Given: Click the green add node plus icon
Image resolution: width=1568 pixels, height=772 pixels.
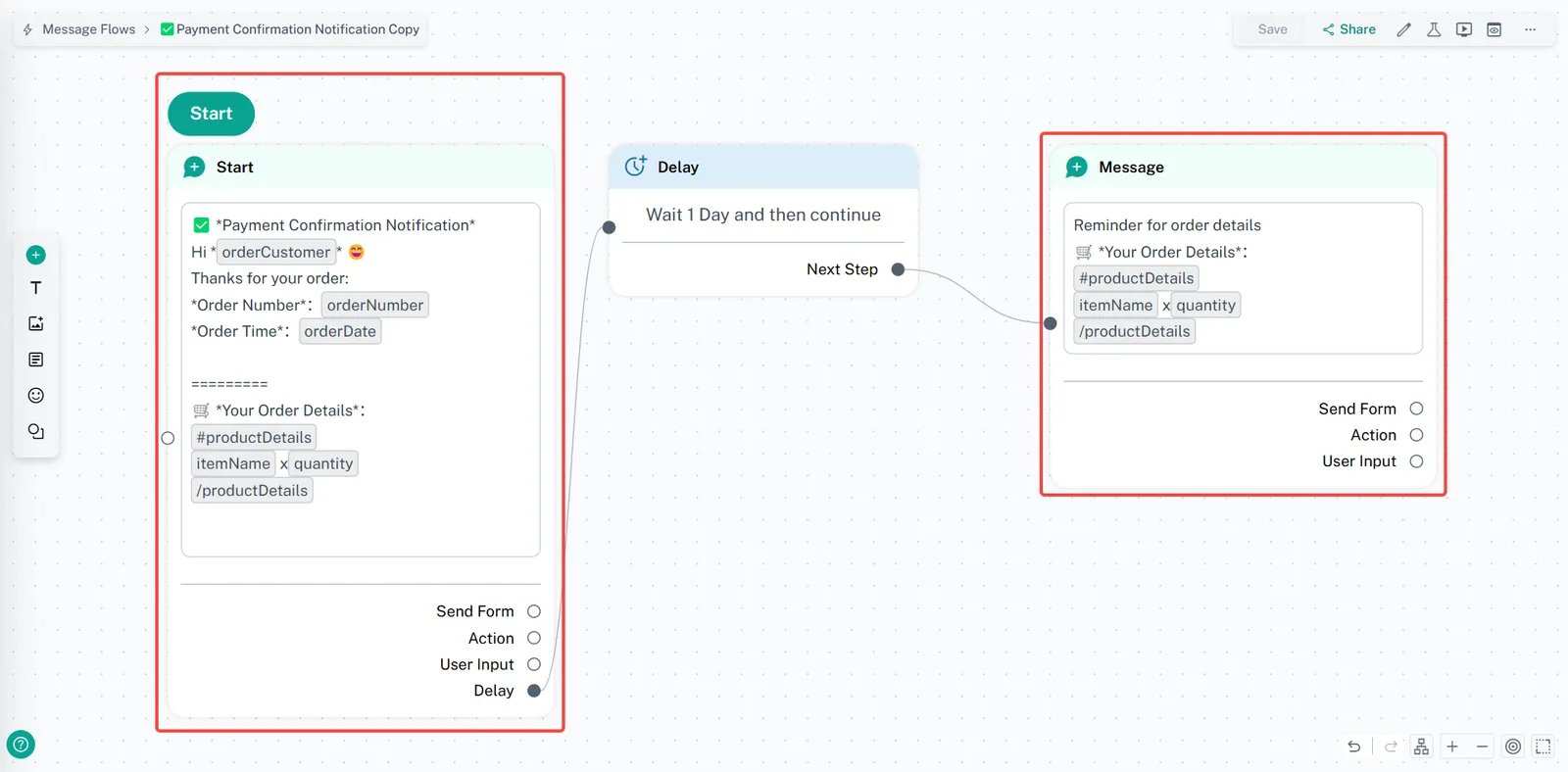Looking at the screenshot, I should pos(36,255).
